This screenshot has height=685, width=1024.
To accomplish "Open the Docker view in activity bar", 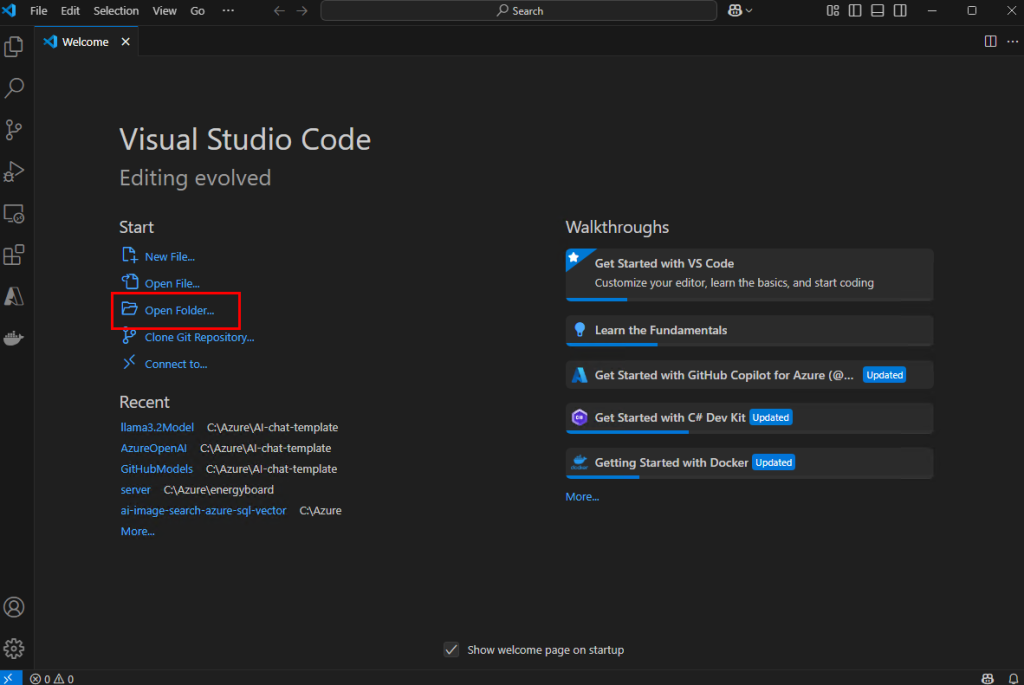I will click(14, 338).
